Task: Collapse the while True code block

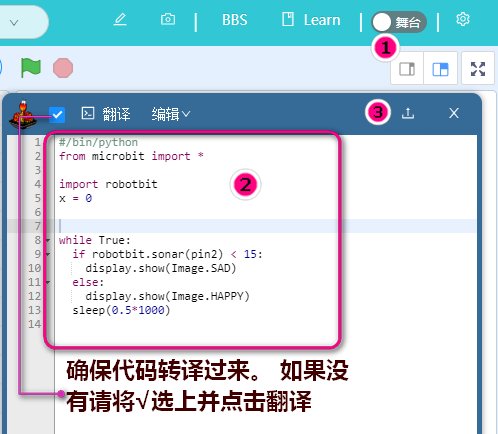Action: [48, 240]
